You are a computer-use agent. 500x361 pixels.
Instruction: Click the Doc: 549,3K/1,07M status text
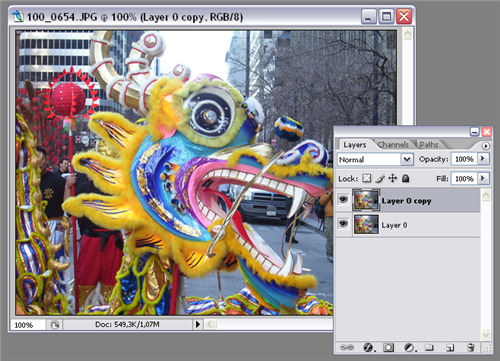tap(127, 324)
